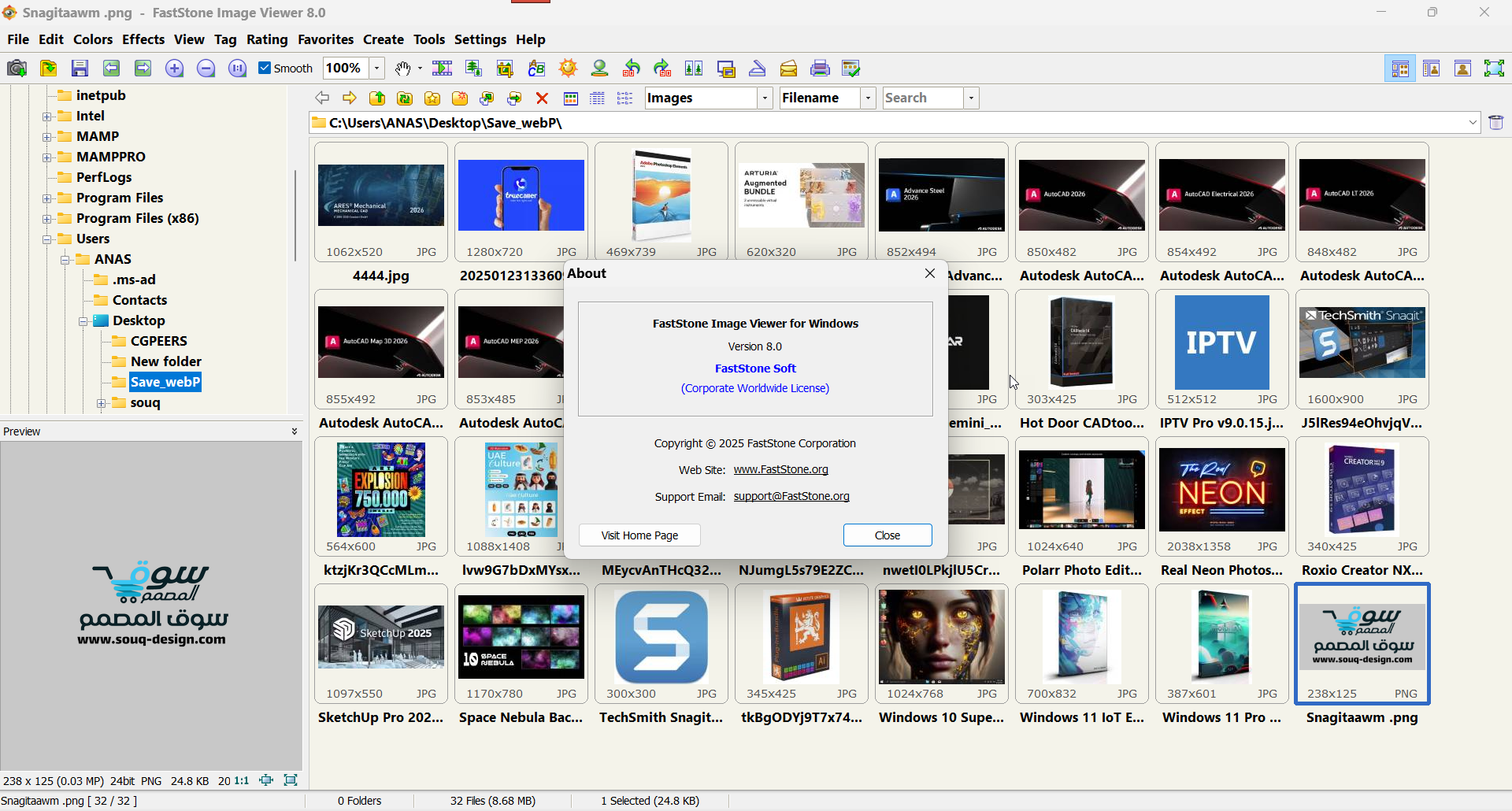
Task: Open the favorites star folder icon
Action: point(432,98)
